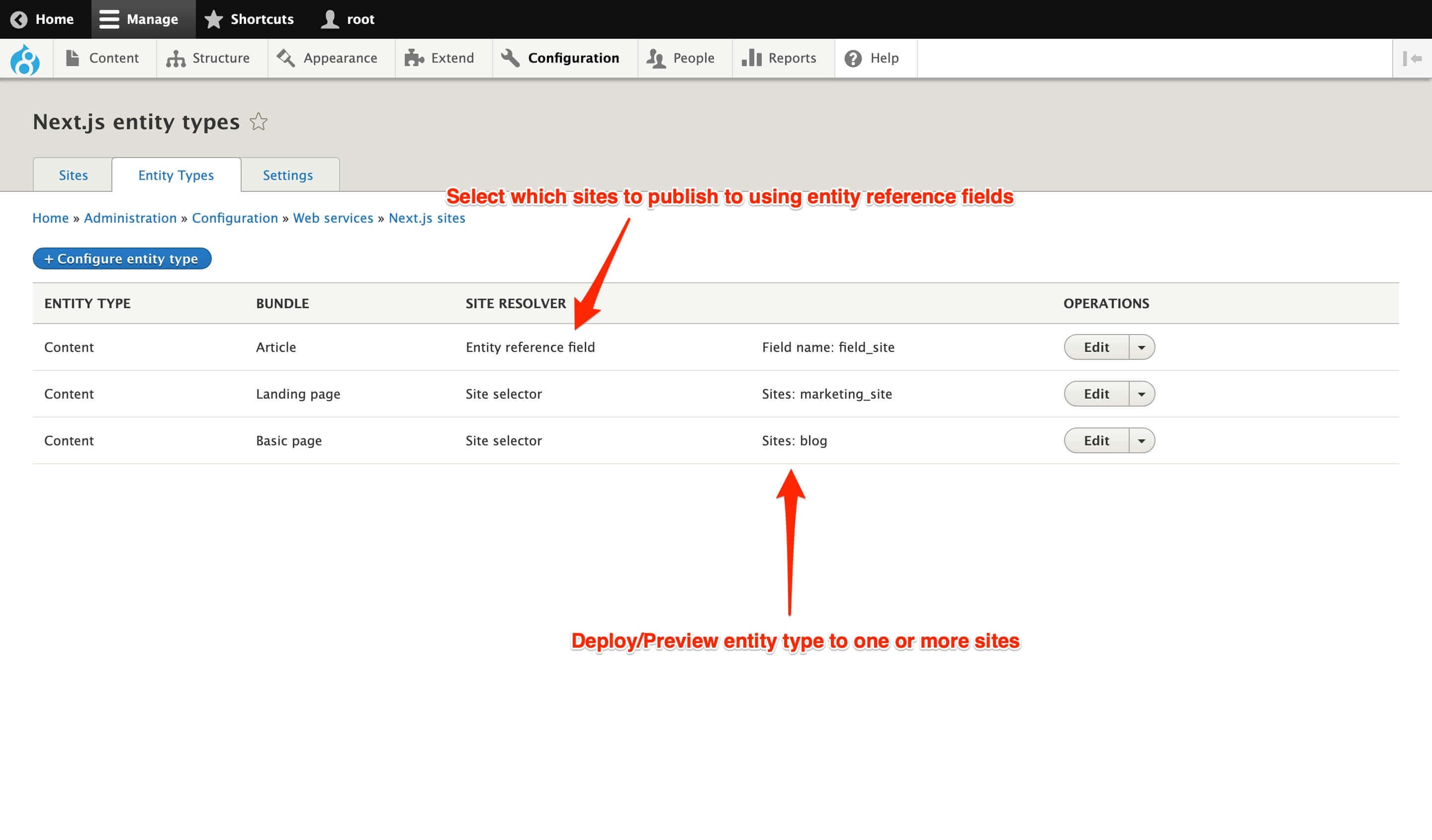
Task: Collapse toolbar with the orientation arrow icon
Action: [x=1412, y=59]
